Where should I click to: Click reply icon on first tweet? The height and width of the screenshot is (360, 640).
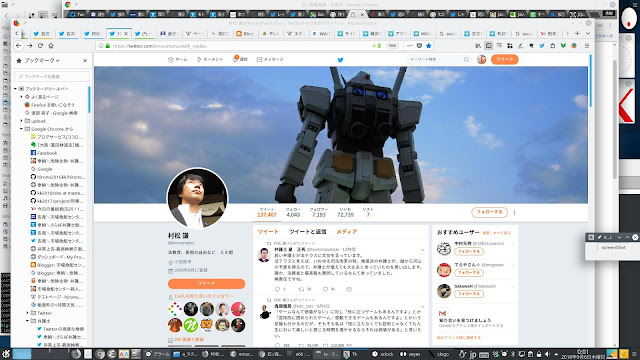278,289
